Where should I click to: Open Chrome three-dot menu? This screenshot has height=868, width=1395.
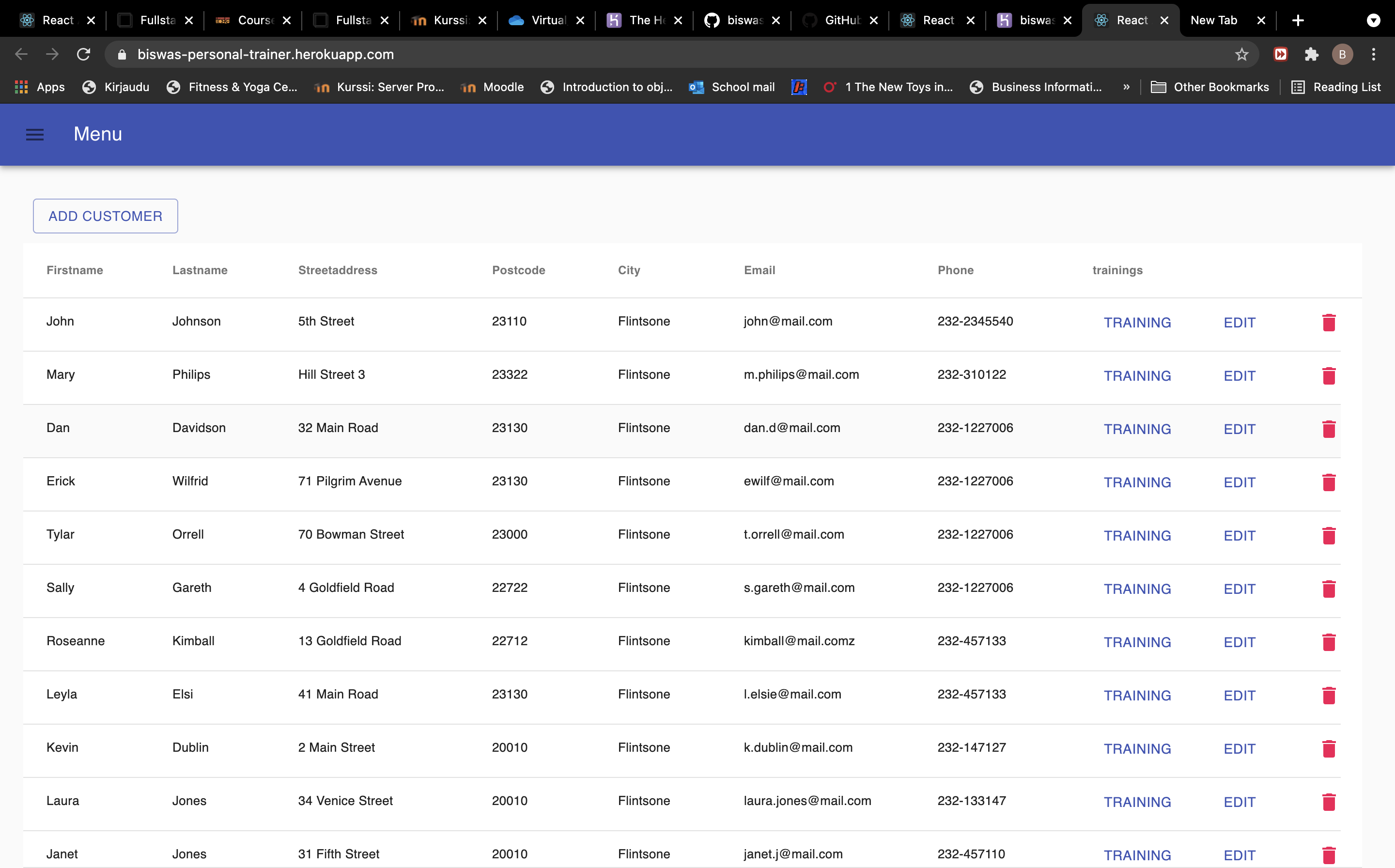[1373, 55]
